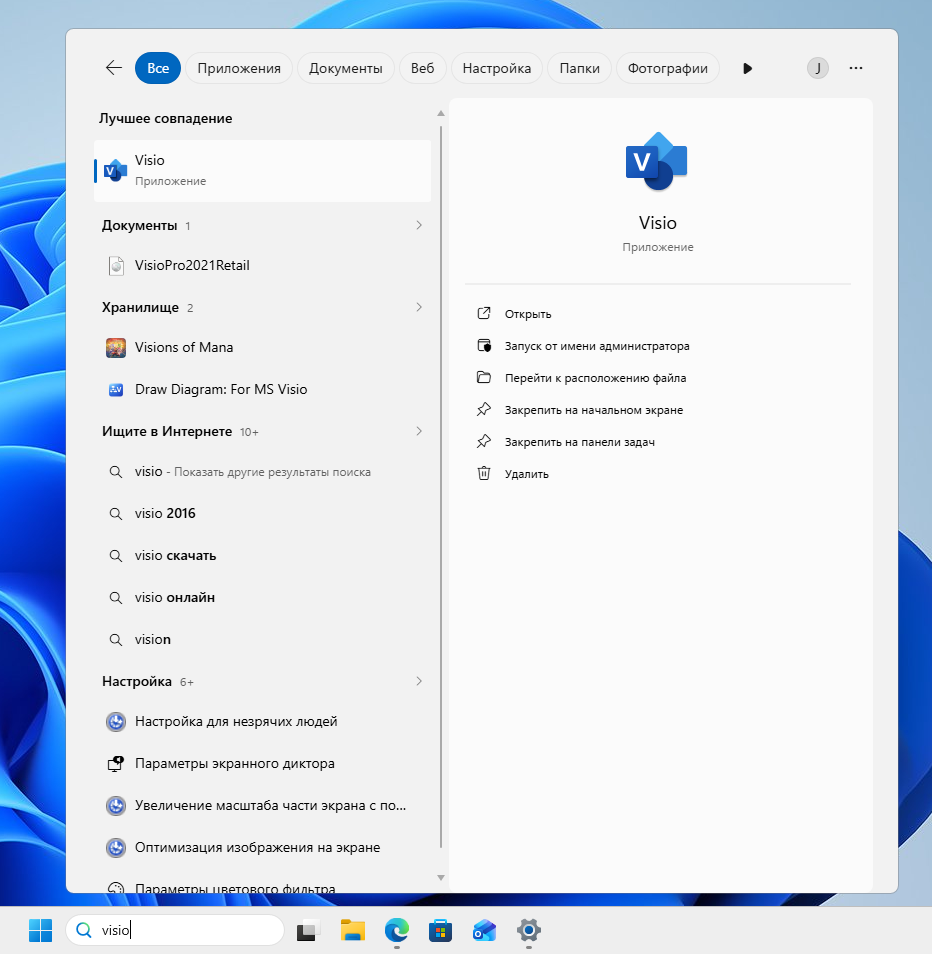The height and width of the screenshot is (954, 932).
Task: Switch to Настройка filter
Action: [x=496, y=68]
